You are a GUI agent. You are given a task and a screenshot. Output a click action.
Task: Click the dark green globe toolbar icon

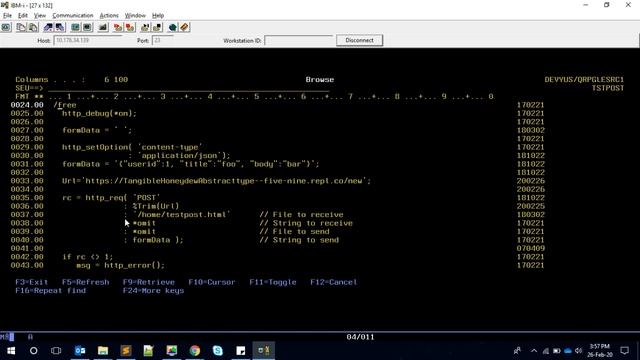pos(173,27)
